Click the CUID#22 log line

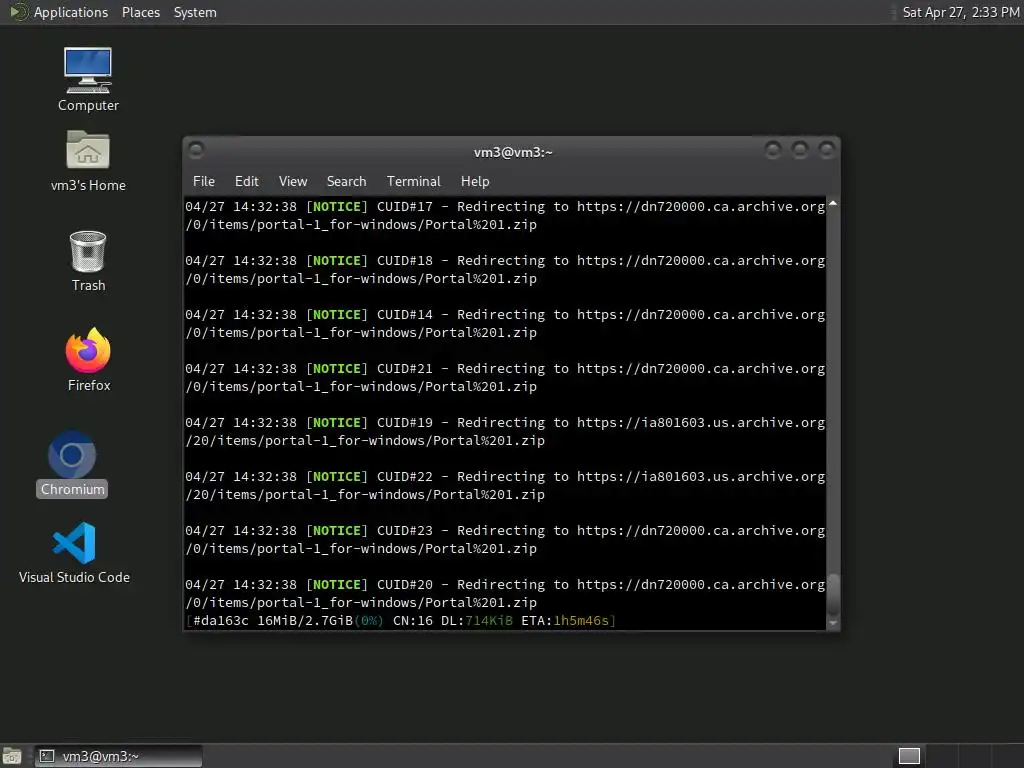505,486
